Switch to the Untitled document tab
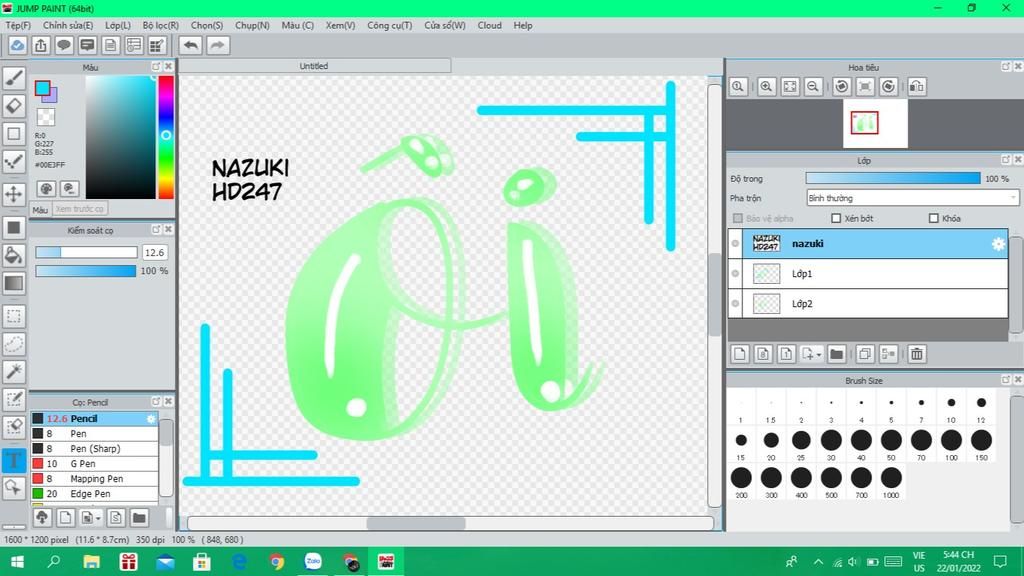 pyautogui.click(x=314, y=66)
